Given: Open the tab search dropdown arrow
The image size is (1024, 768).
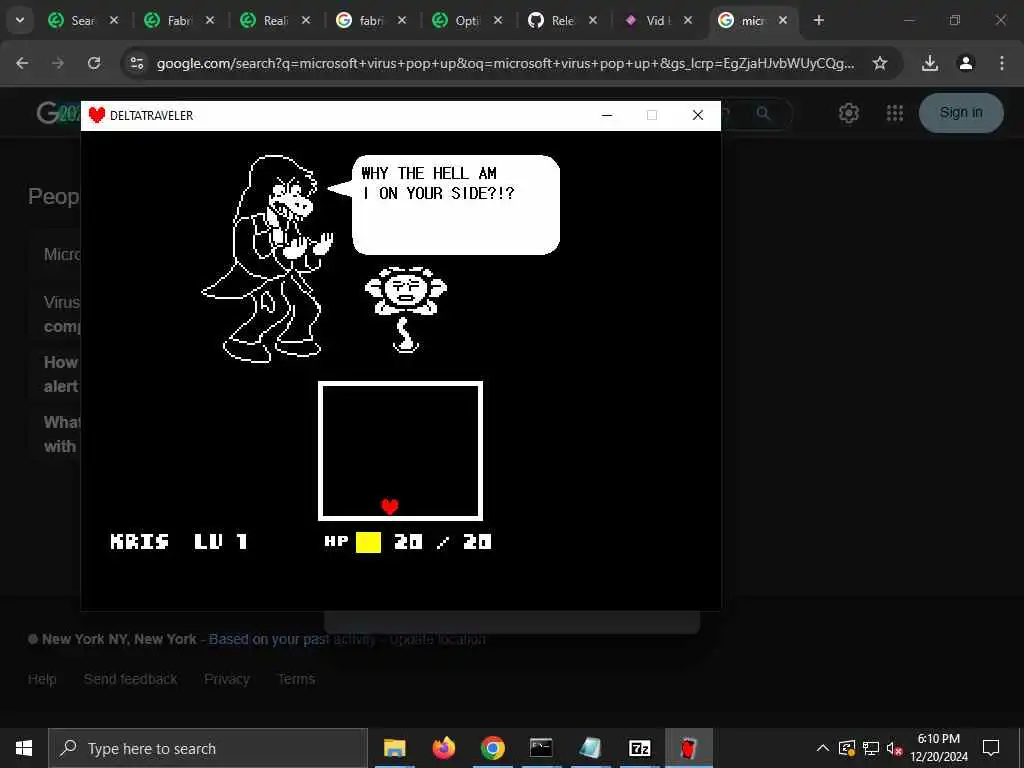Looking at the screenshot, I should pyautogui.click(x=20, y=20).
